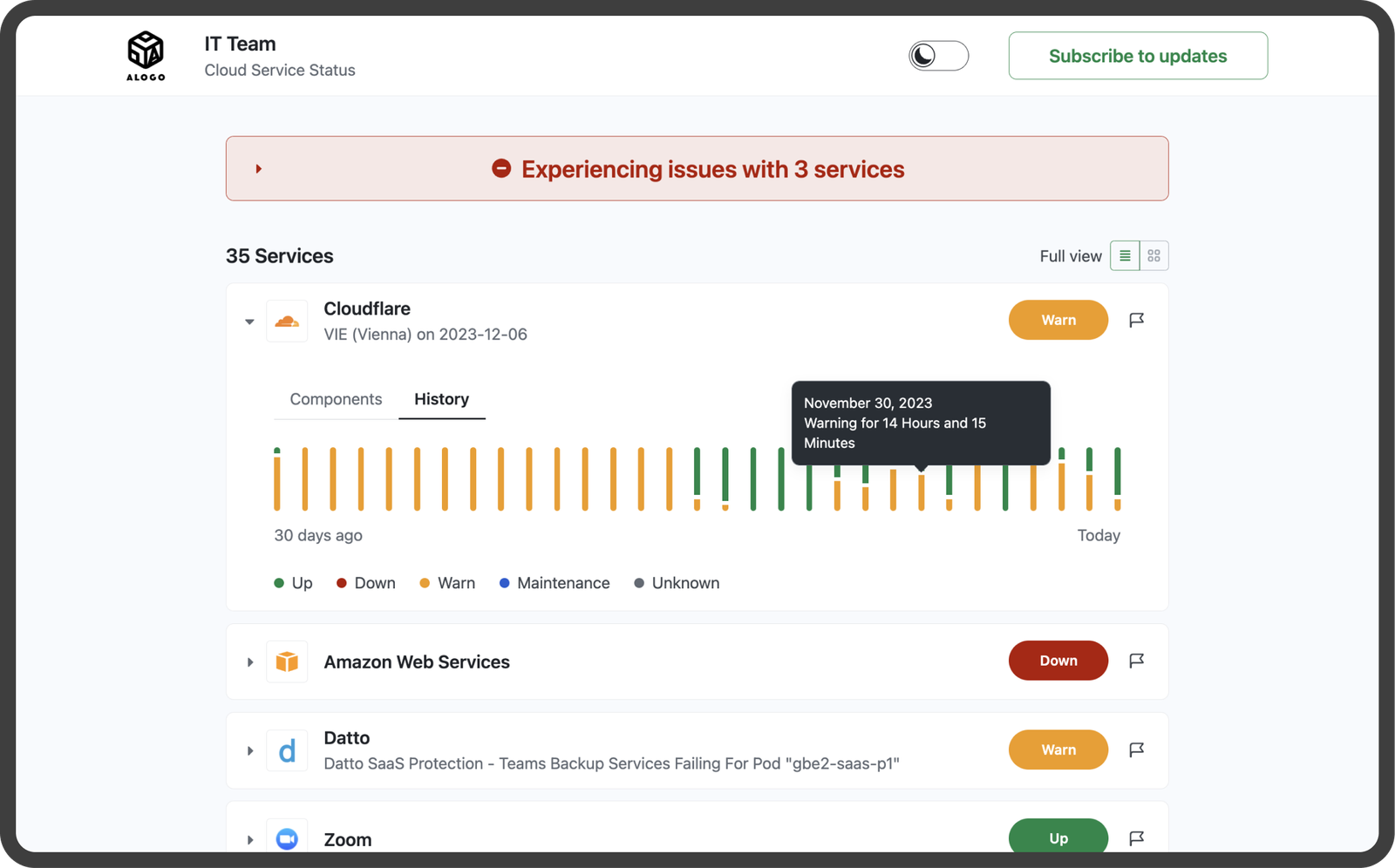The image size is (1395, 868).
Task: Expand the issues alert banner arrow
Action: pyautogui.click(x=258, y=169)
